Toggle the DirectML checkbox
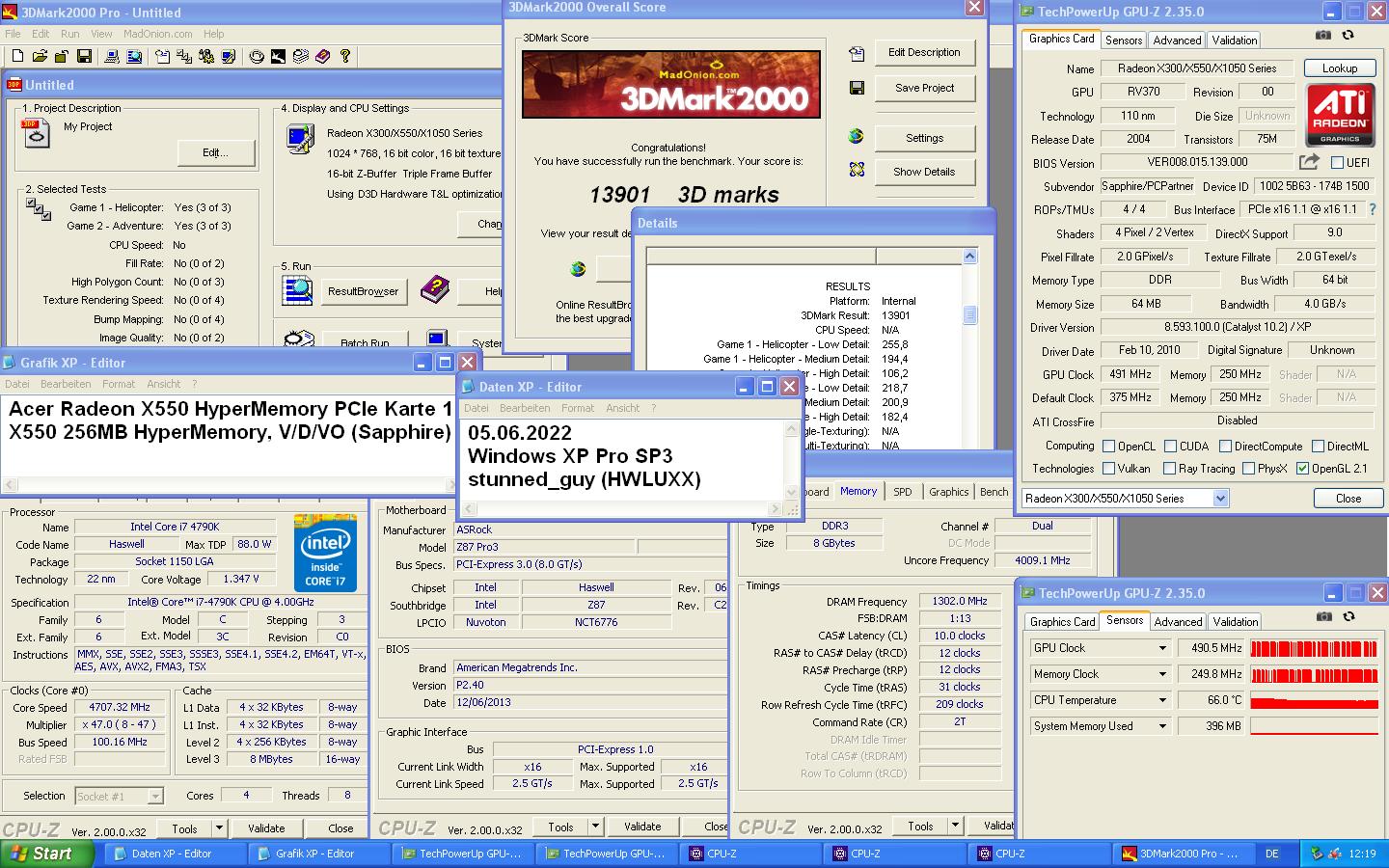The image size is (1389, 868). coord(1318,447)
